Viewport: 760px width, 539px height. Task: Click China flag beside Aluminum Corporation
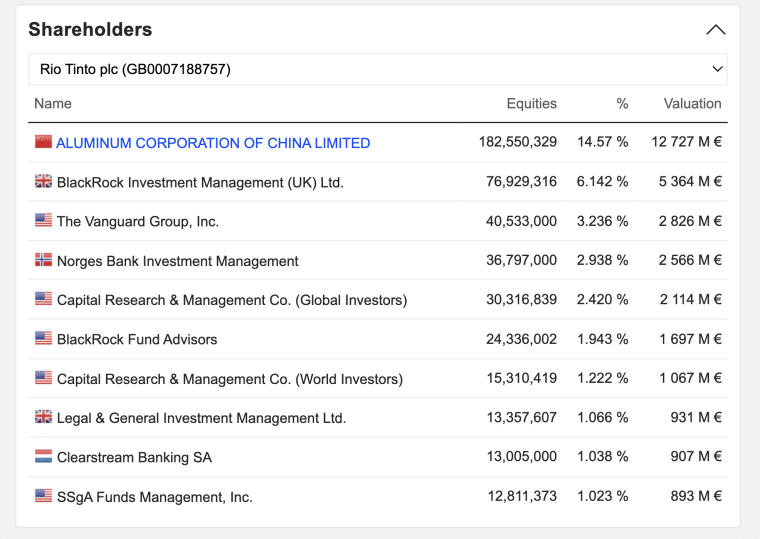(x=43, y=142)
